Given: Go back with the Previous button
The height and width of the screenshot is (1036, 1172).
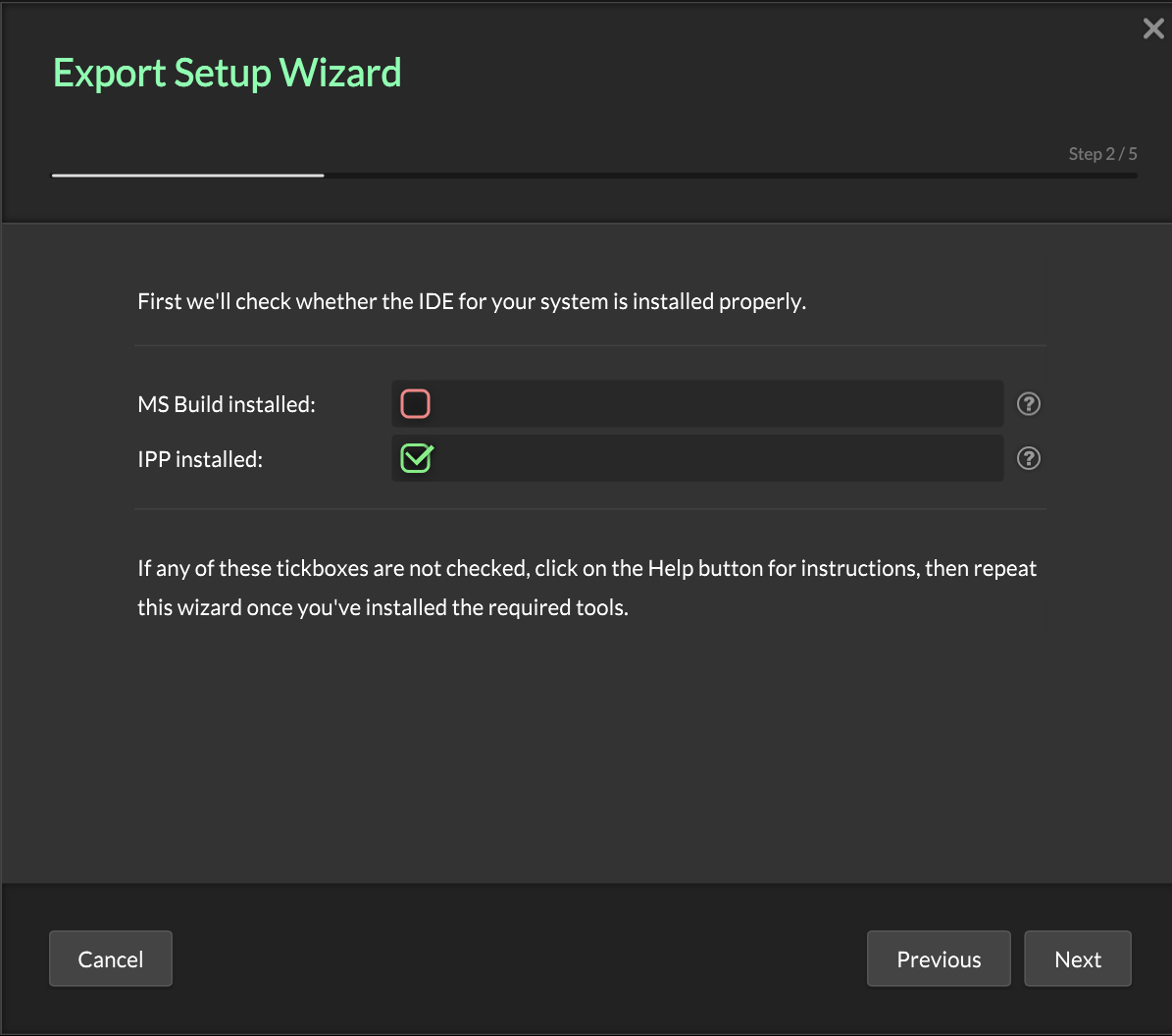Looking at the screenshot, I should (939, 958).
